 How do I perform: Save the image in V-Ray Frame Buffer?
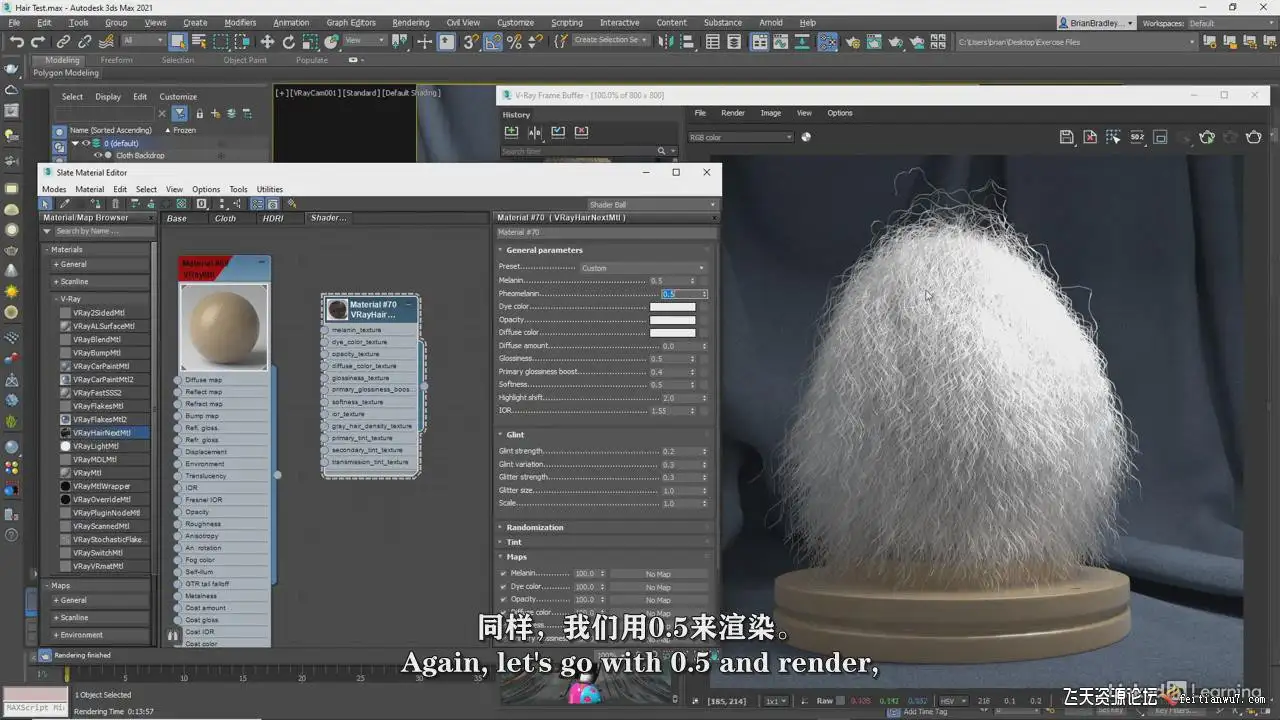coord(1066,137)
